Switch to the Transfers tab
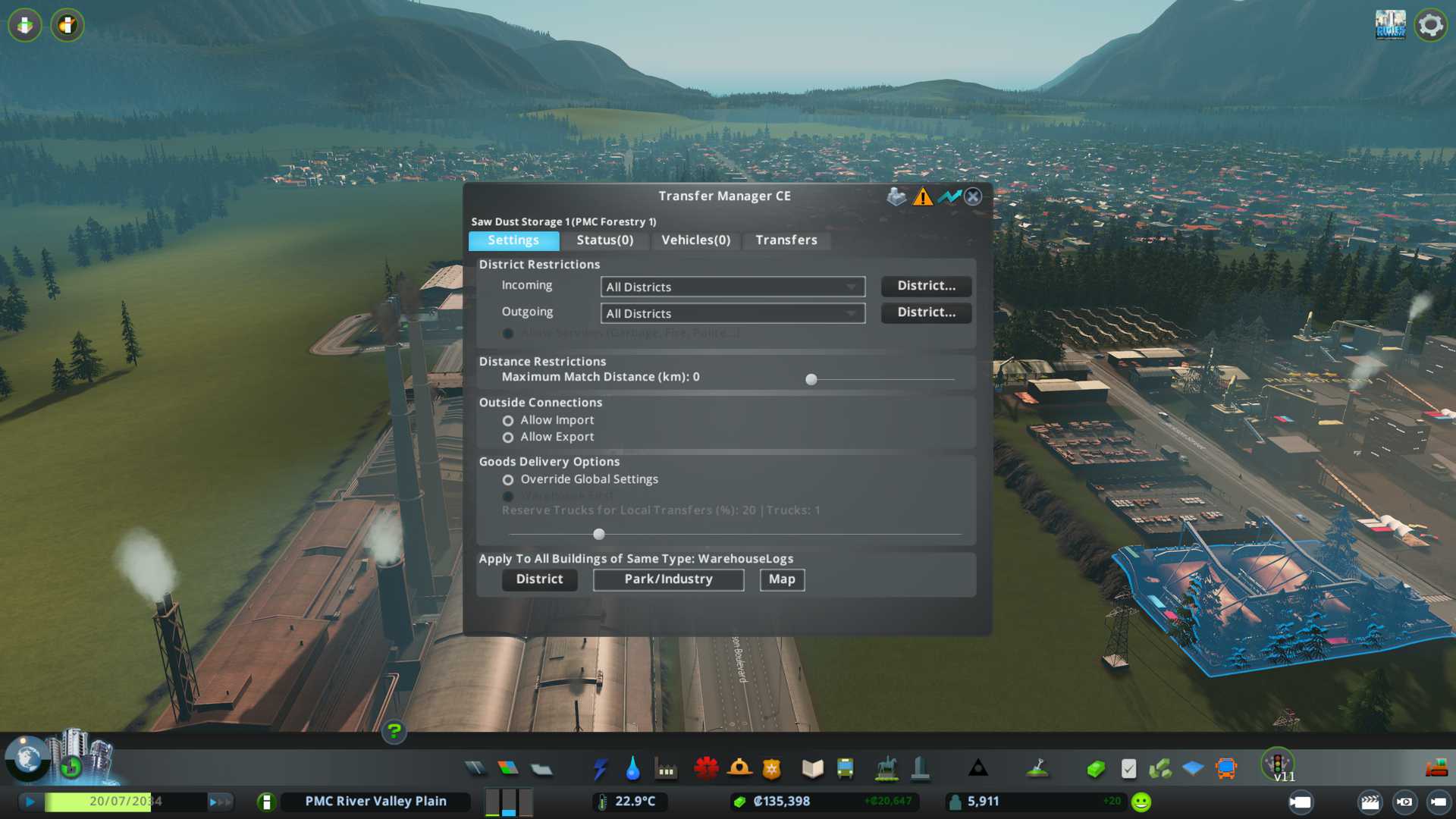The height and width of the screenshot is (819, 1456). 786,240
